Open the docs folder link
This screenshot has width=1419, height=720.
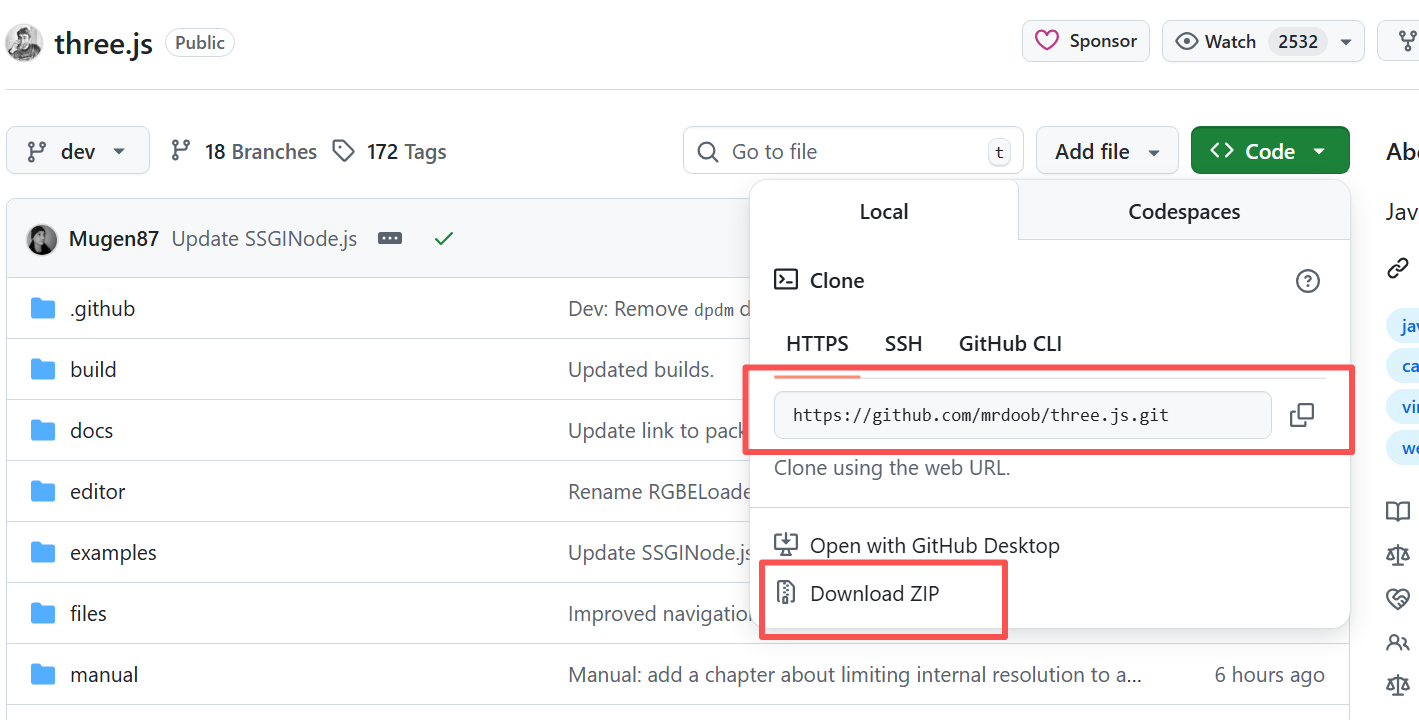point(91,431)
